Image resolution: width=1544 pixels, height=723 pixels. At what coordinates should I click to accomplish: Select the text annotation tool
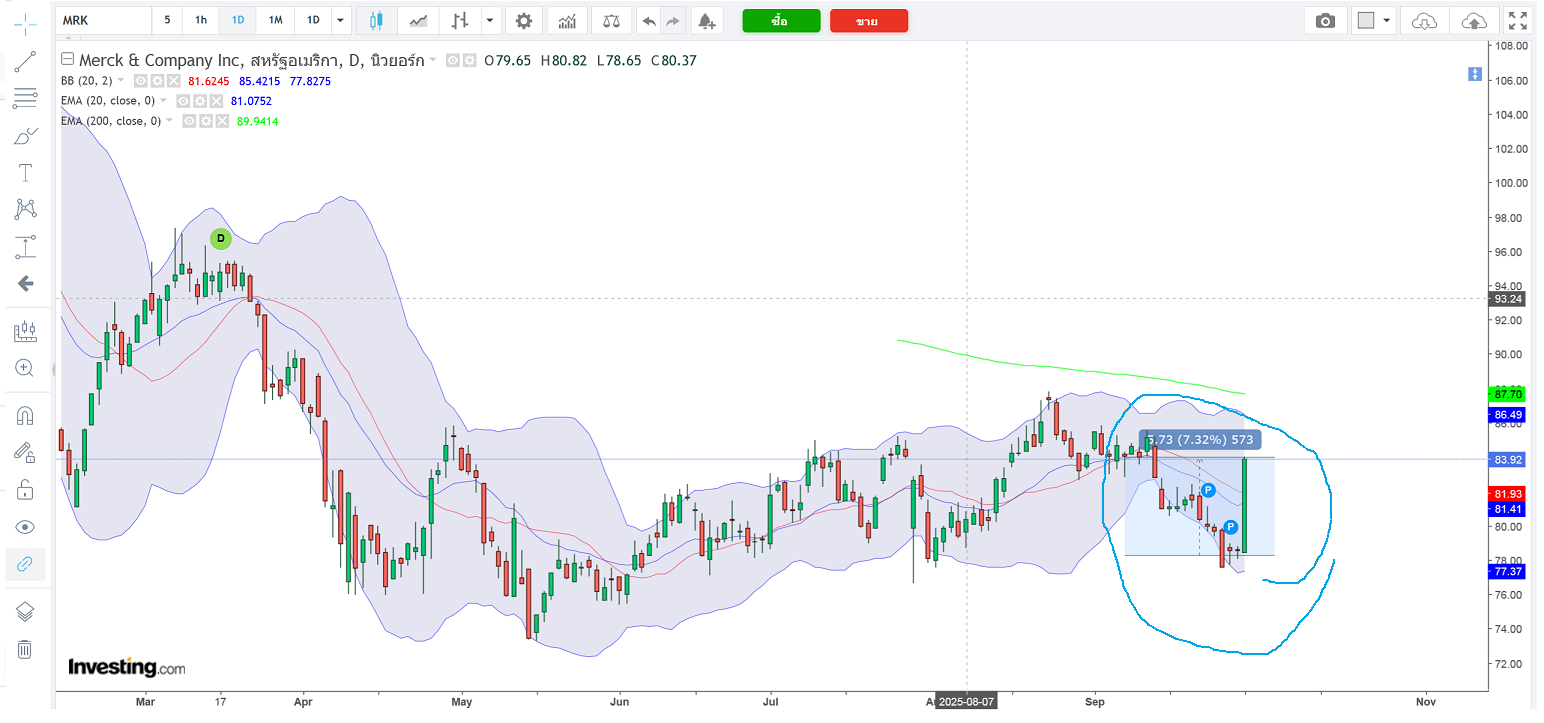(x=25, y=173)
